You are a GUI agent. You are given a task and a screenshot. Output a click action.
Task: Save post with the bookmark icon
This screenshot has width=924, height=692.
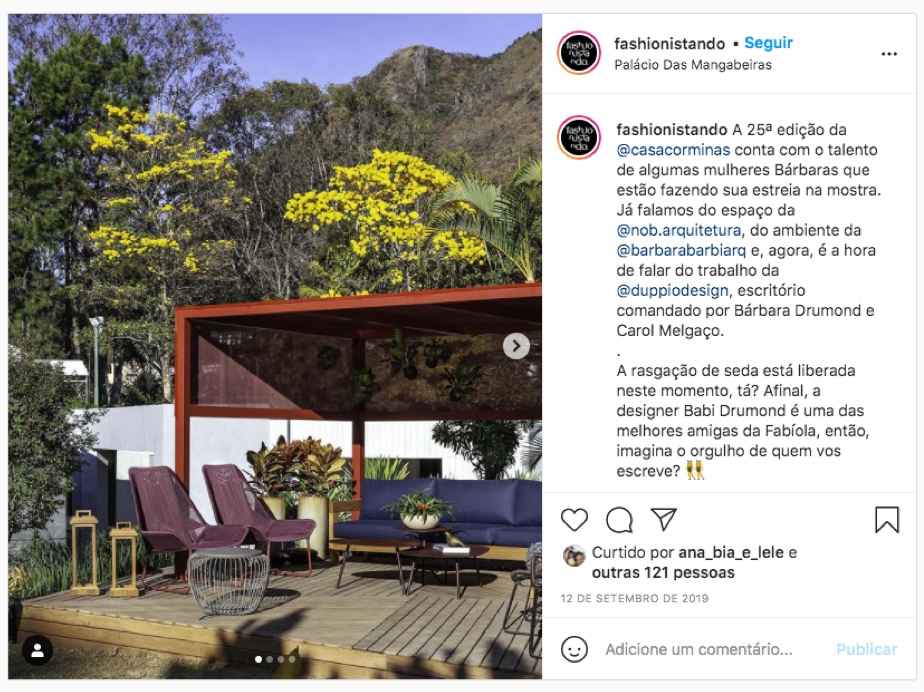pyautogui.click(x=887, y=520)
